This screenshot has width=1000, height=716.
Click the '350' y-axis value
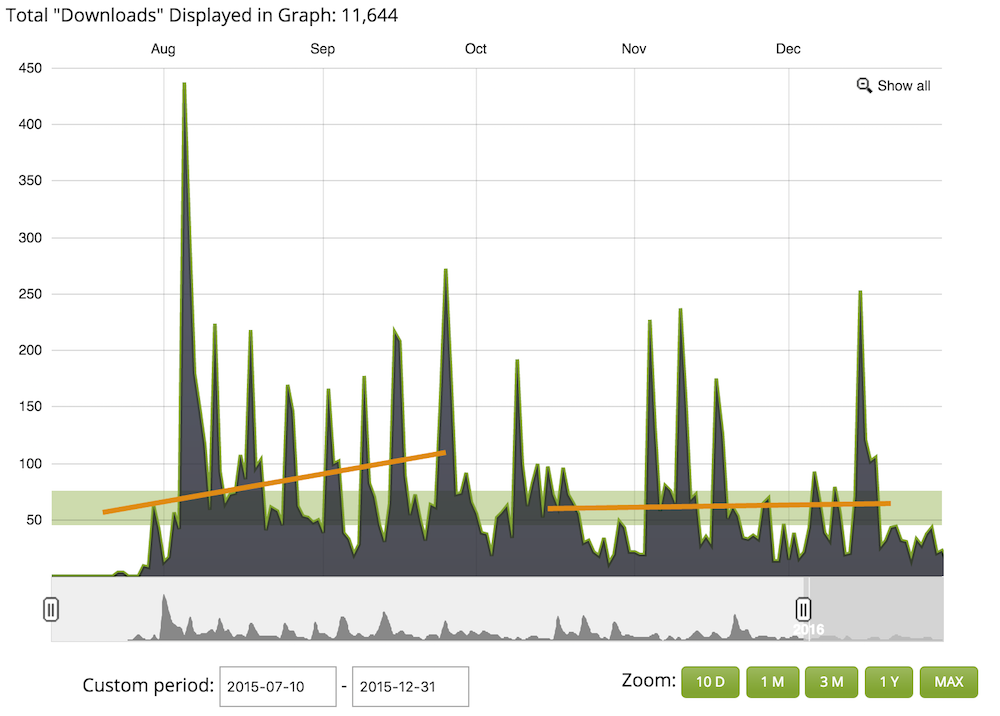[x=30, y=180]
